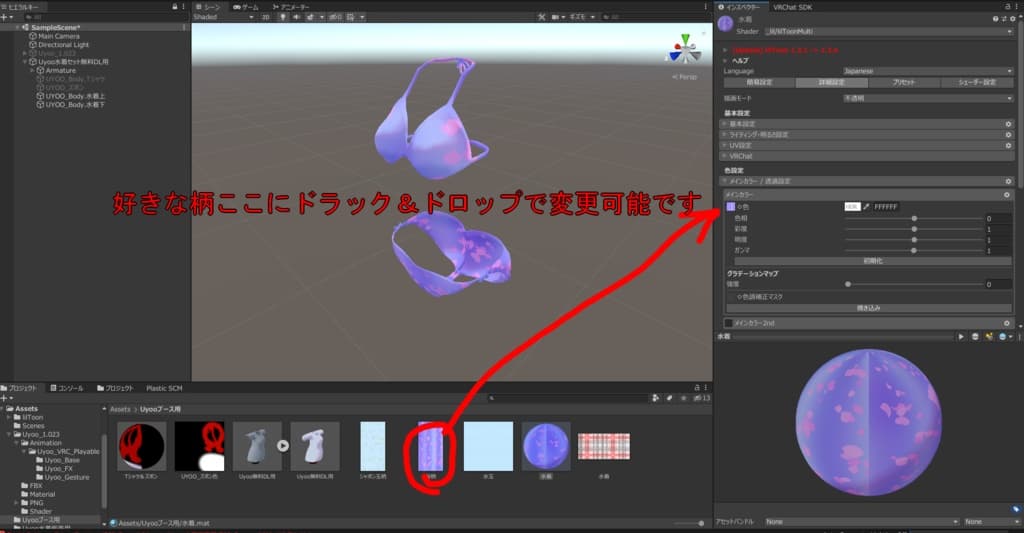Toggle scene audio speaker icon
Image resolution: width=1024 pixels, height=533 pixels.
point(296,17)
